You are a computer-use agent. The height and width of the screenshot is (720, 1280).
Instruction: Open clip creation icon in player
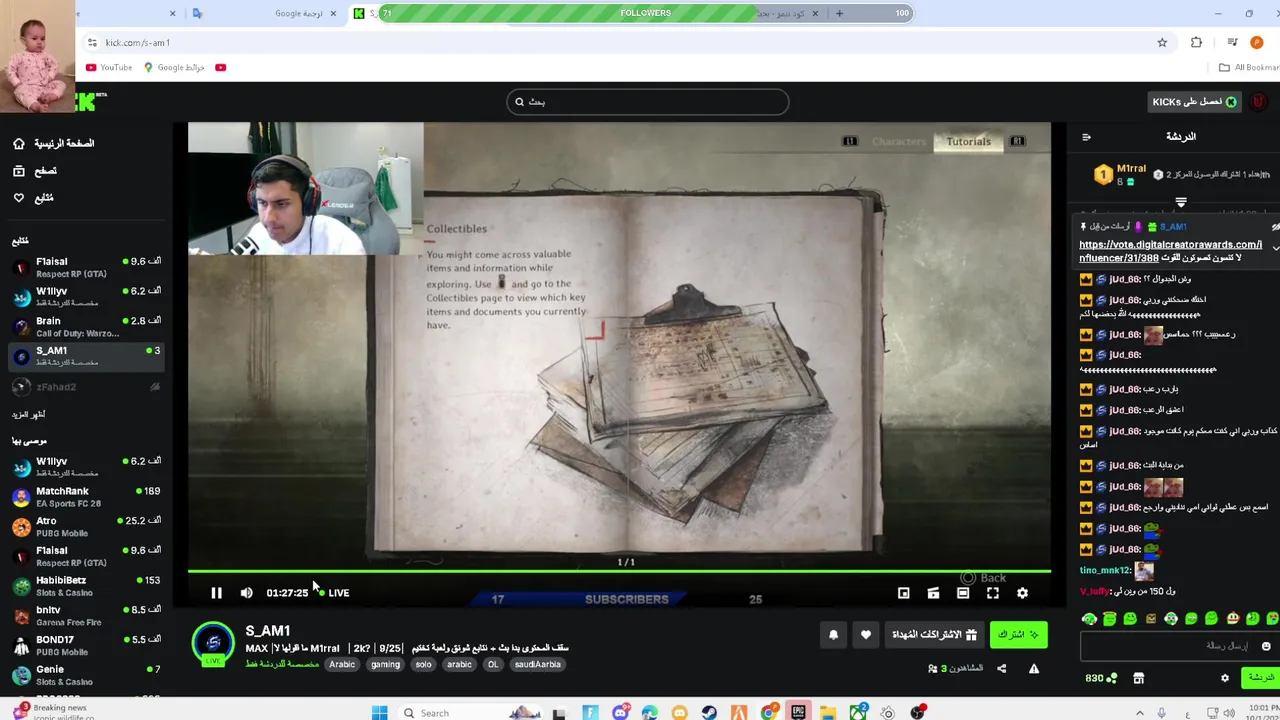coord(933,593)
